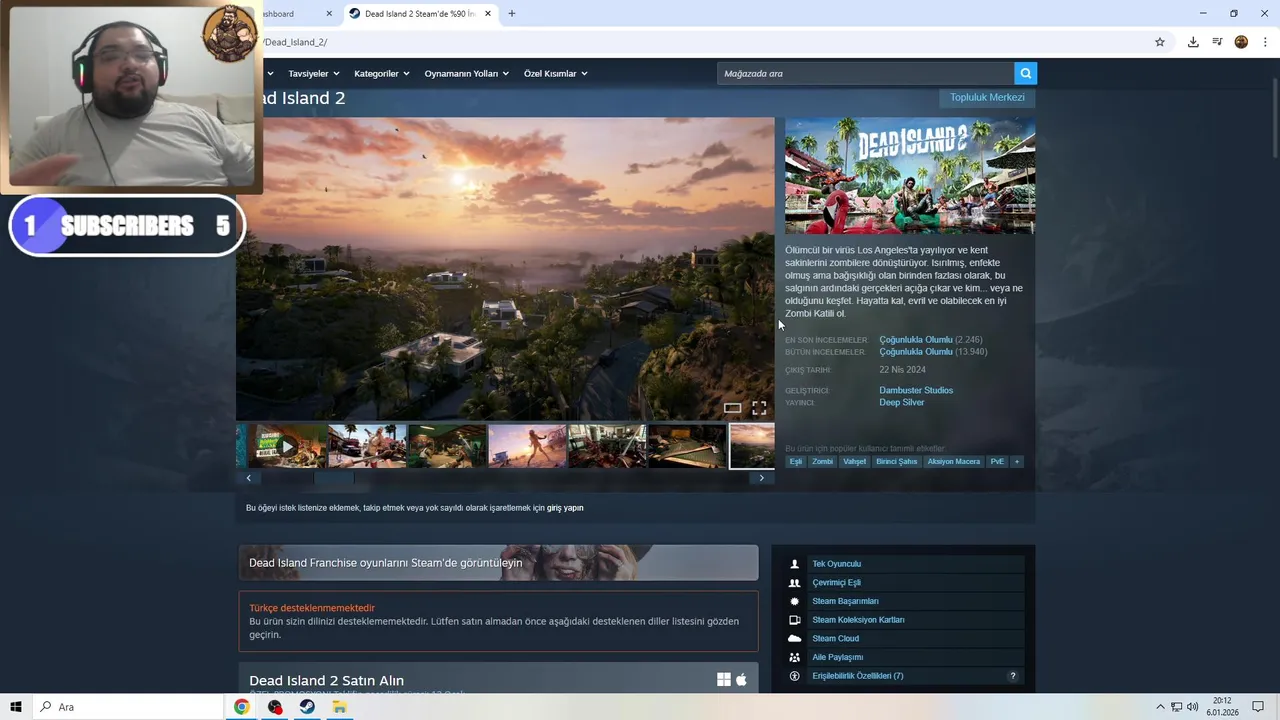Click the Tek Oyunculu single-player icon
The height and width of the screenshot is (720, 1280).
point(795,564)
